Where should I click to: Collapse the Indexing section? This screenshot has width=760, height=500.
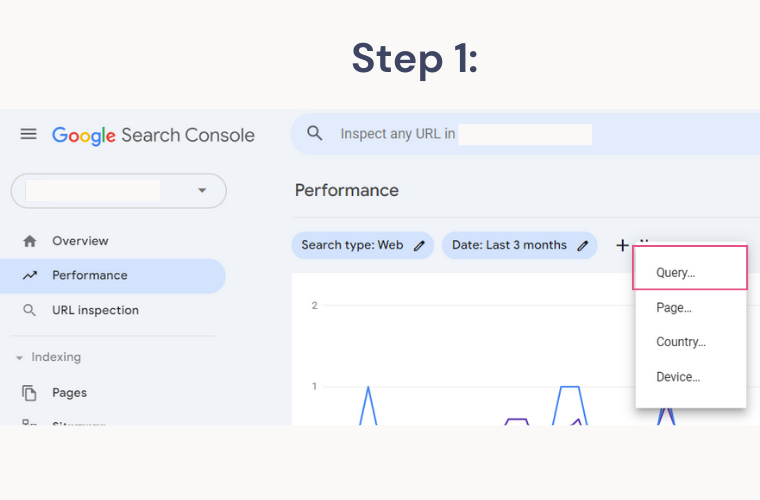click(x=19, y=358)
